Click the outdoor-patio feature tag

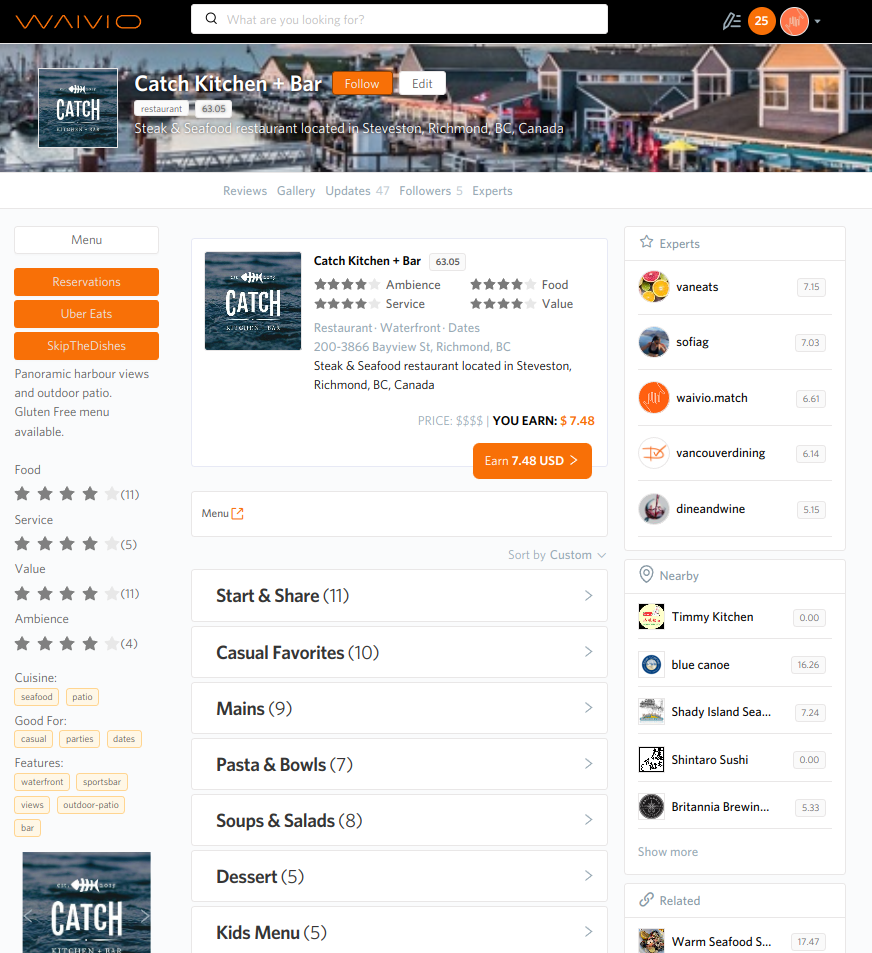(x=91, y=805)
